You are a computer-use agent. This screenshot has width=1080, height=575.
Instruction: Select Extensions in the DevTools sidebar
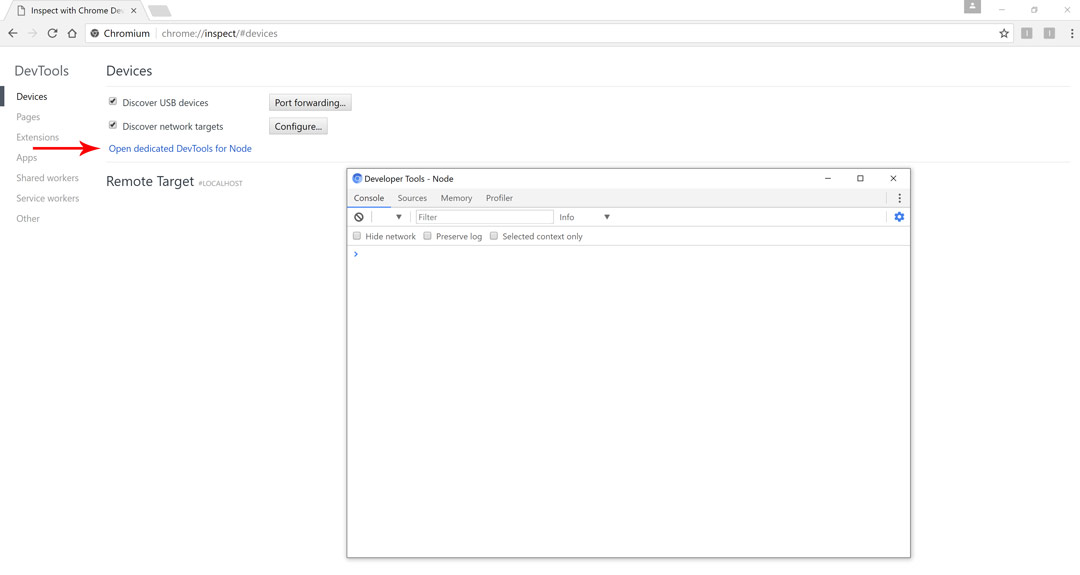pyautogui.click(x=37, y=137)
